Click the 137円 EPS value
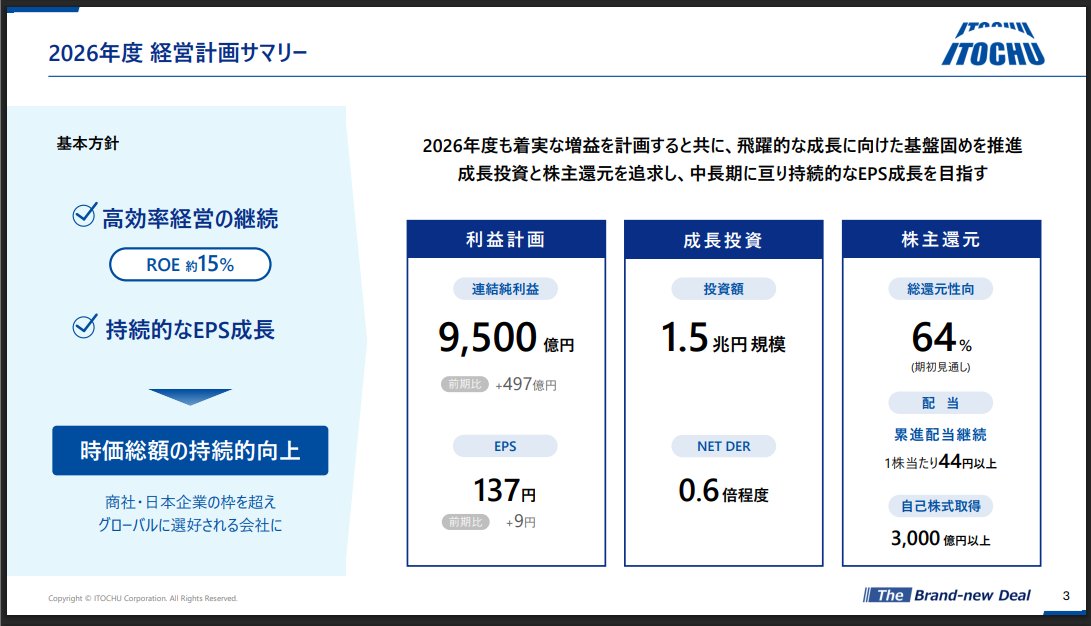This screenshot has height=626, width=1091. point(505,490)
